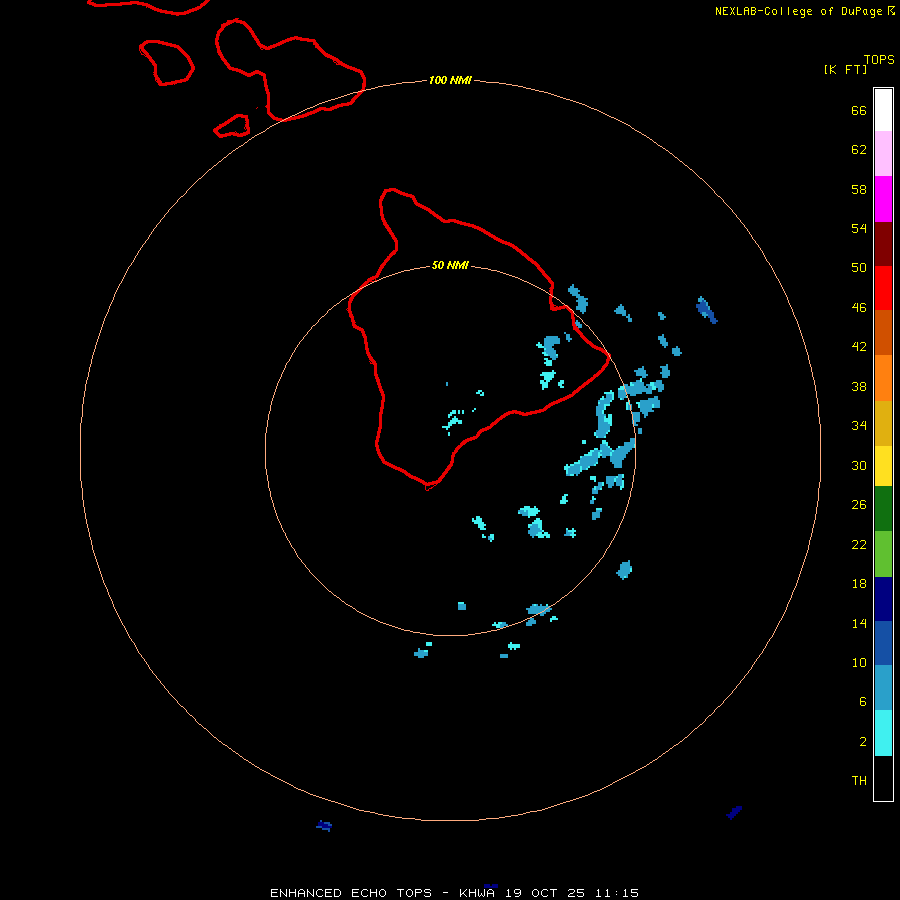The width and height of the screenshot is (900, 900).
Task: Select the cyan legend swatch
Action: [x=883, y=733]
